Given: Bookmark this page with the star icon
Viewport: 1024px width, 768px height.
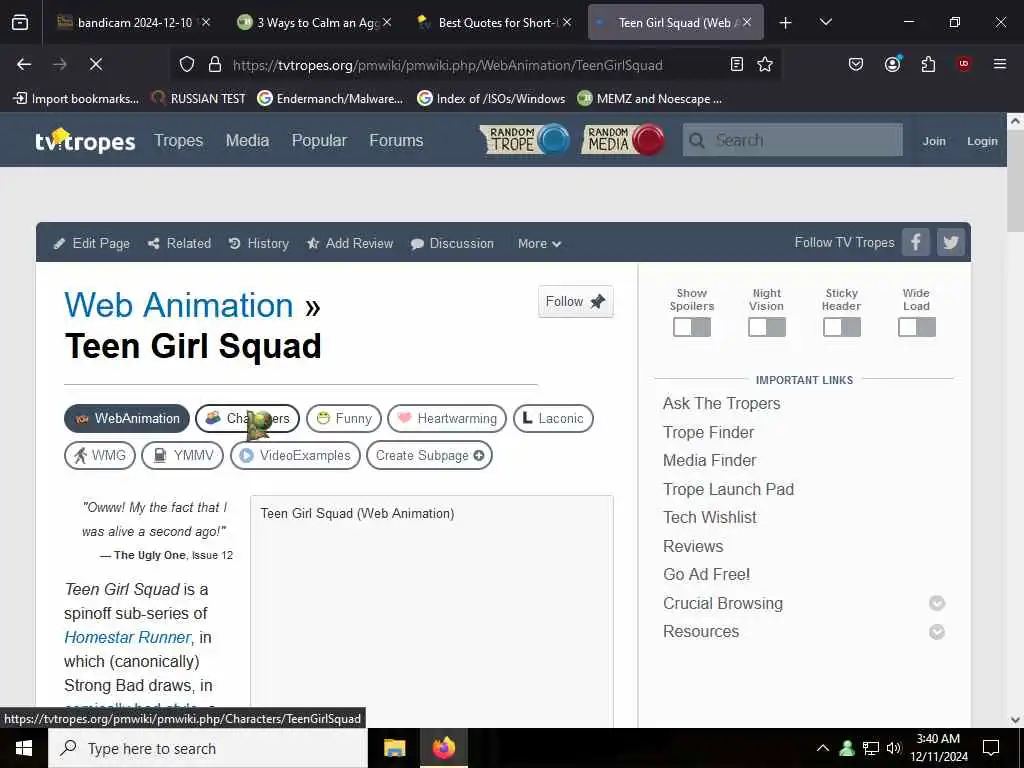Looking at the screenshot, I should click(x=765, y=64).
